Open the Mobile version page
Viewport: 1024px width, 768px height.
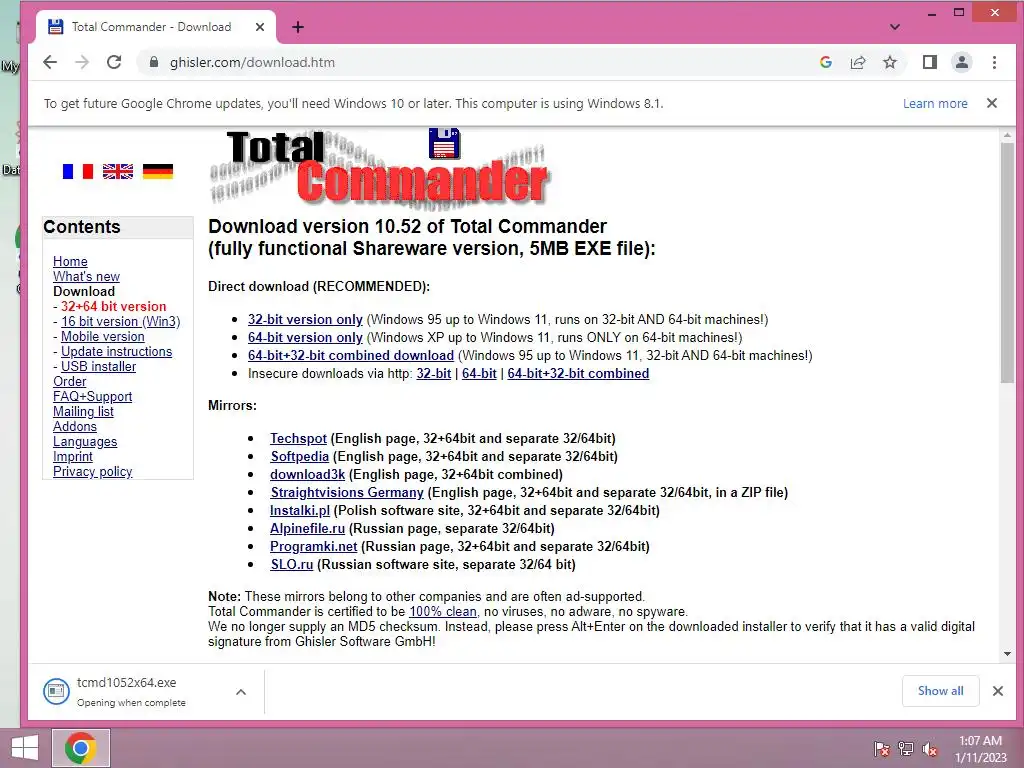click(103, 336)
